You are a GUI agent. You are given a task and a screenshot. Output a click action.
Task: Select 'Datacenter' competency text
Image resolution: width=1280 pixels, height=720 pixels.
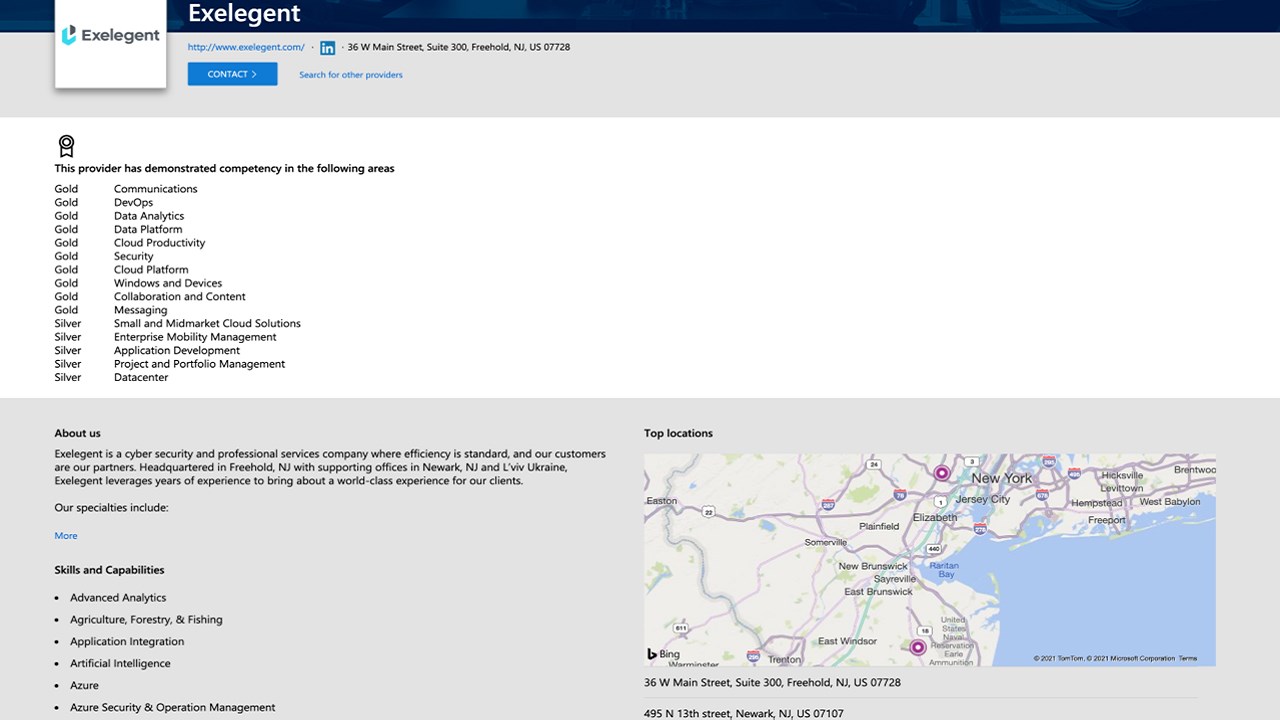click(x=141, y=378)
